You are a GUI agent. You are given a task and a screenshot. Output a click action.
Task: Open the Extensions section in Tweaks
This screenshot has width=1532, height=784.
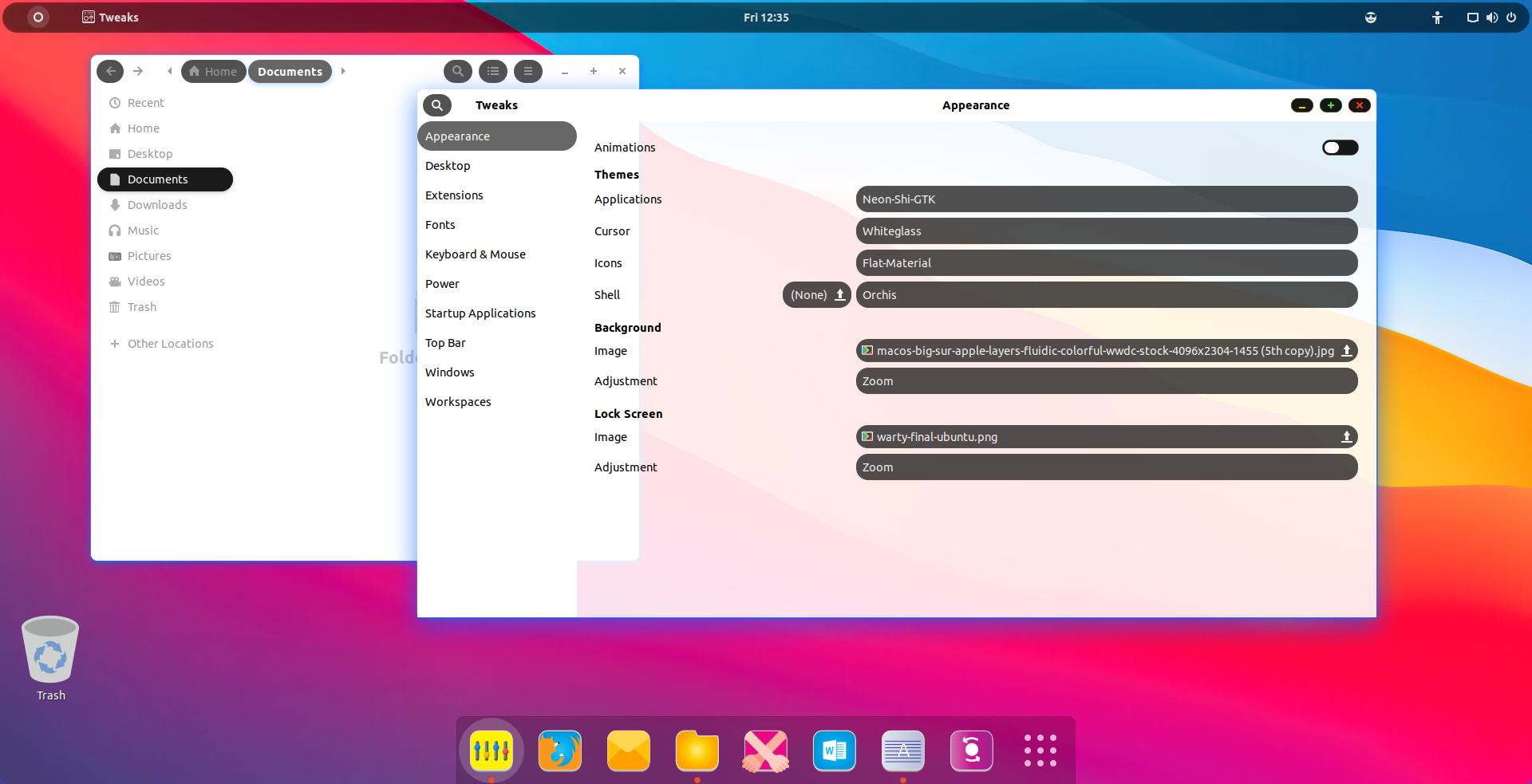496,195
